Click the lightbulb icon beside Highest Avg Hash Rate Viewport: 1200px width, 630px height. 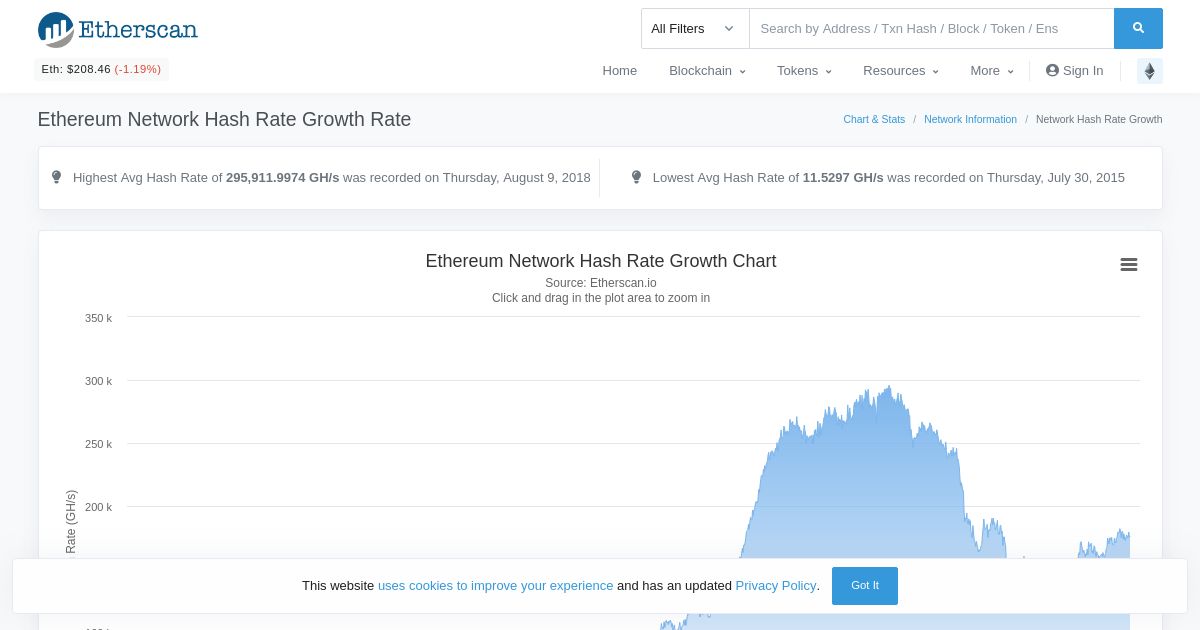point(56,177)
